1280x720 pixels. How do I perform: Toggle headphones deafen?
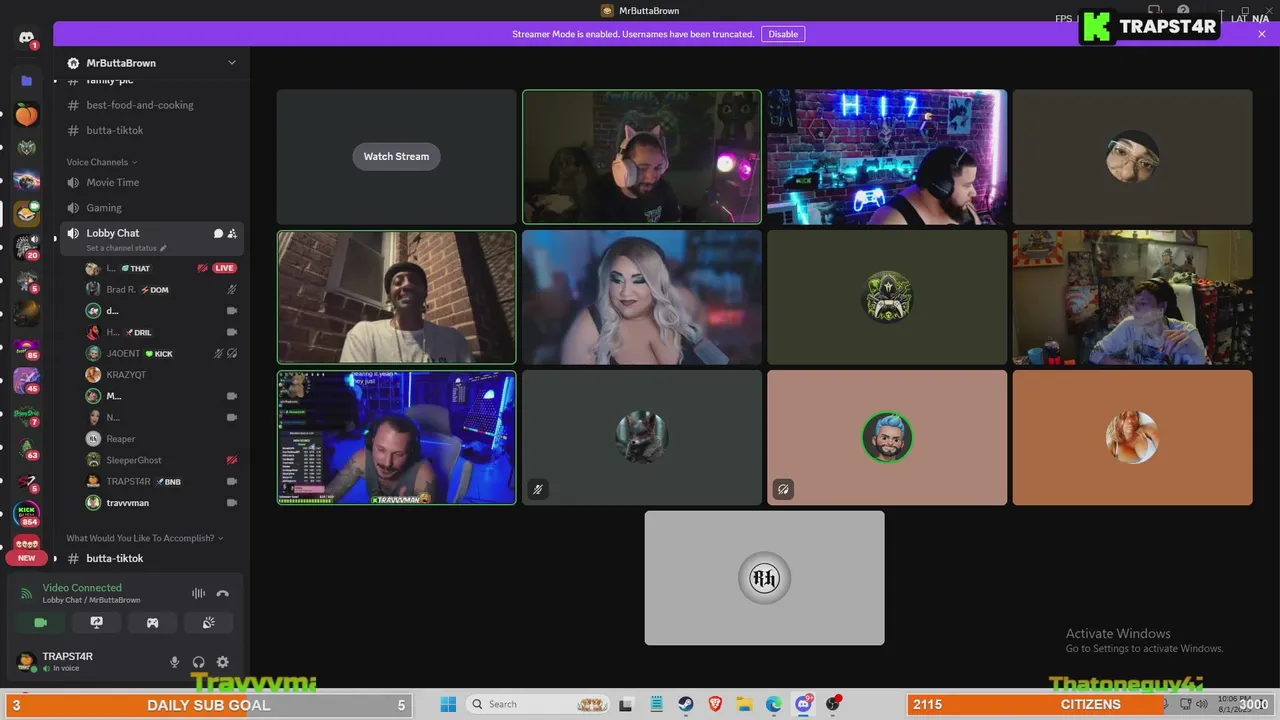[198, 662]
